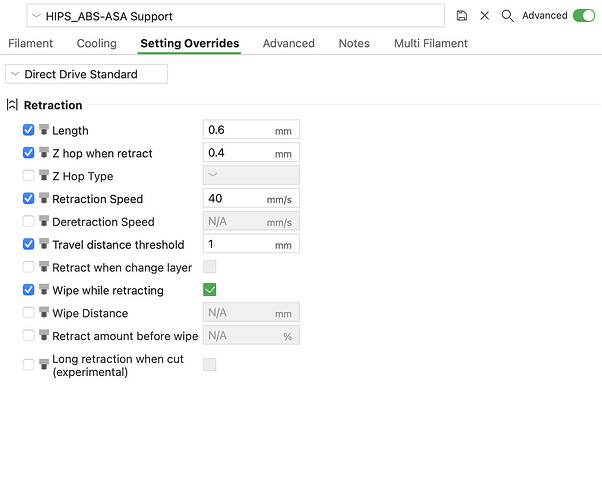Open the Z Hop Type value dropdown
This screenshot has height=500, width=602.
pos(251,175)
